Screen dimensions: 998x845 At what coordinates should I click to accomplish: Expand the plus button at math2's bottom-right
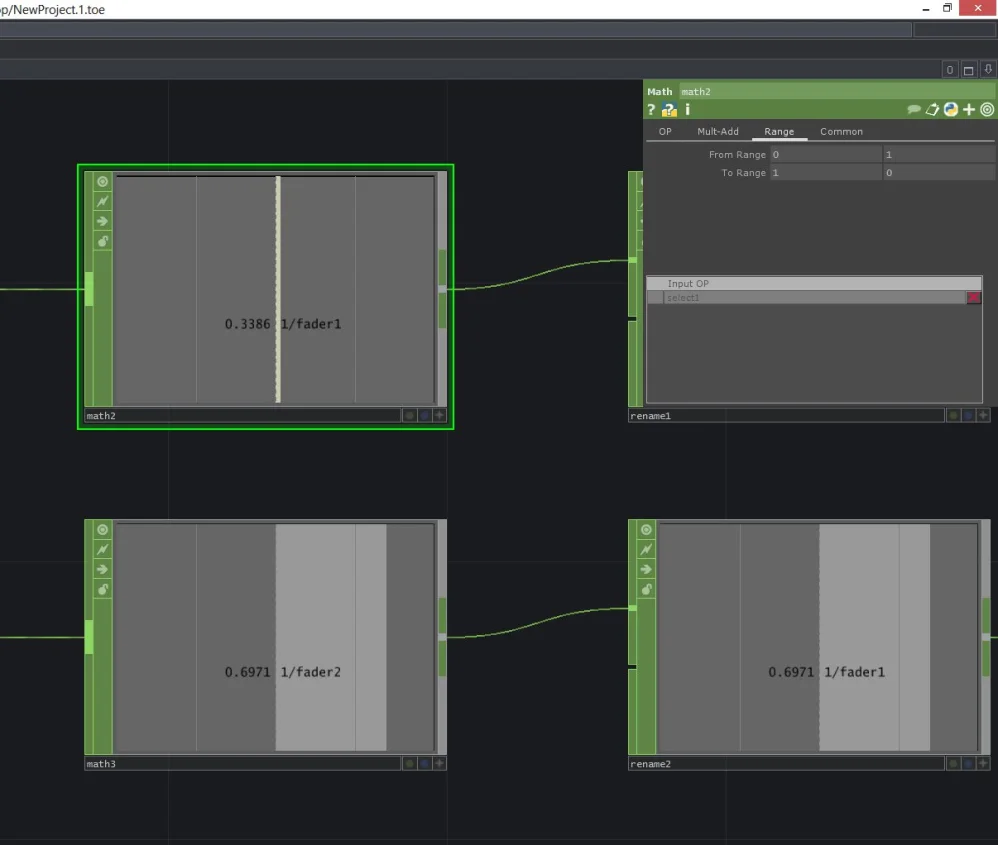click(x=439, y=416)
